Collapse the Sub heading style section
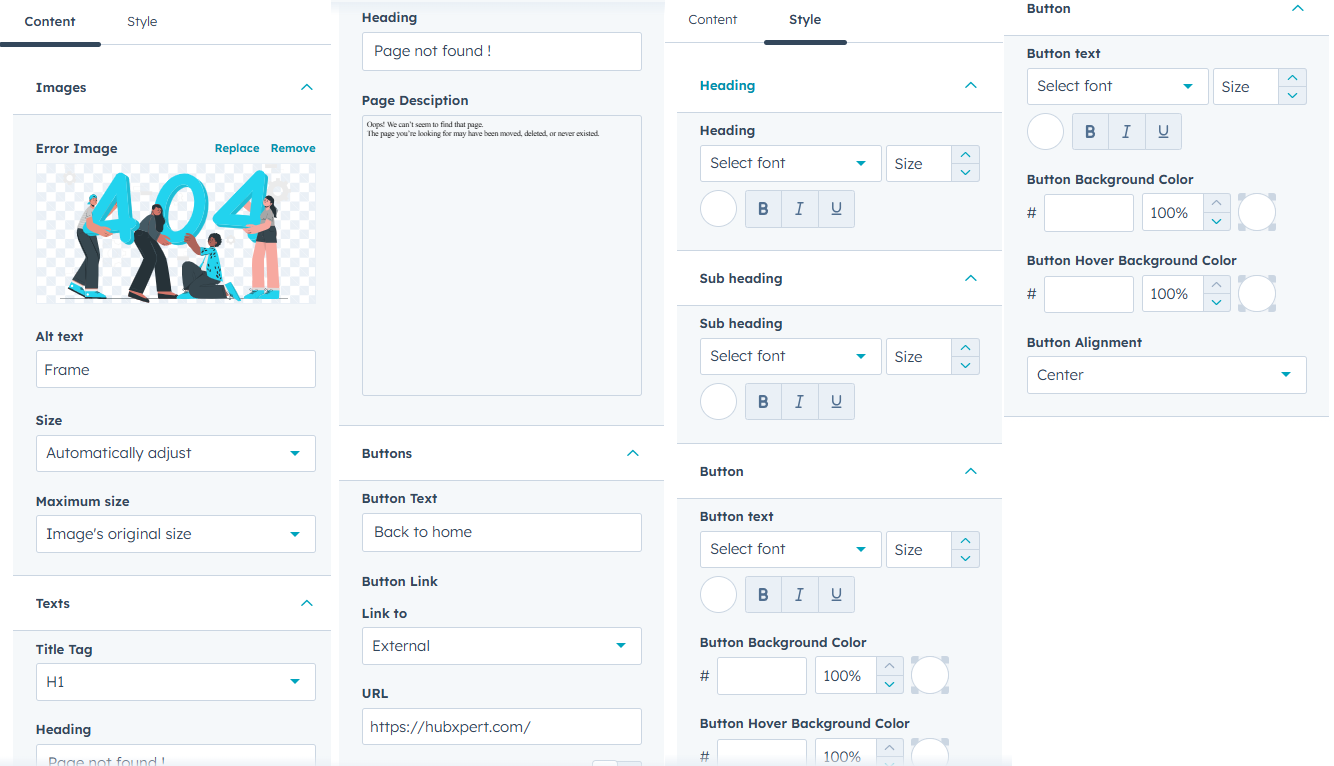Viewport: 1334px width, 766px height. coord(971,278)
